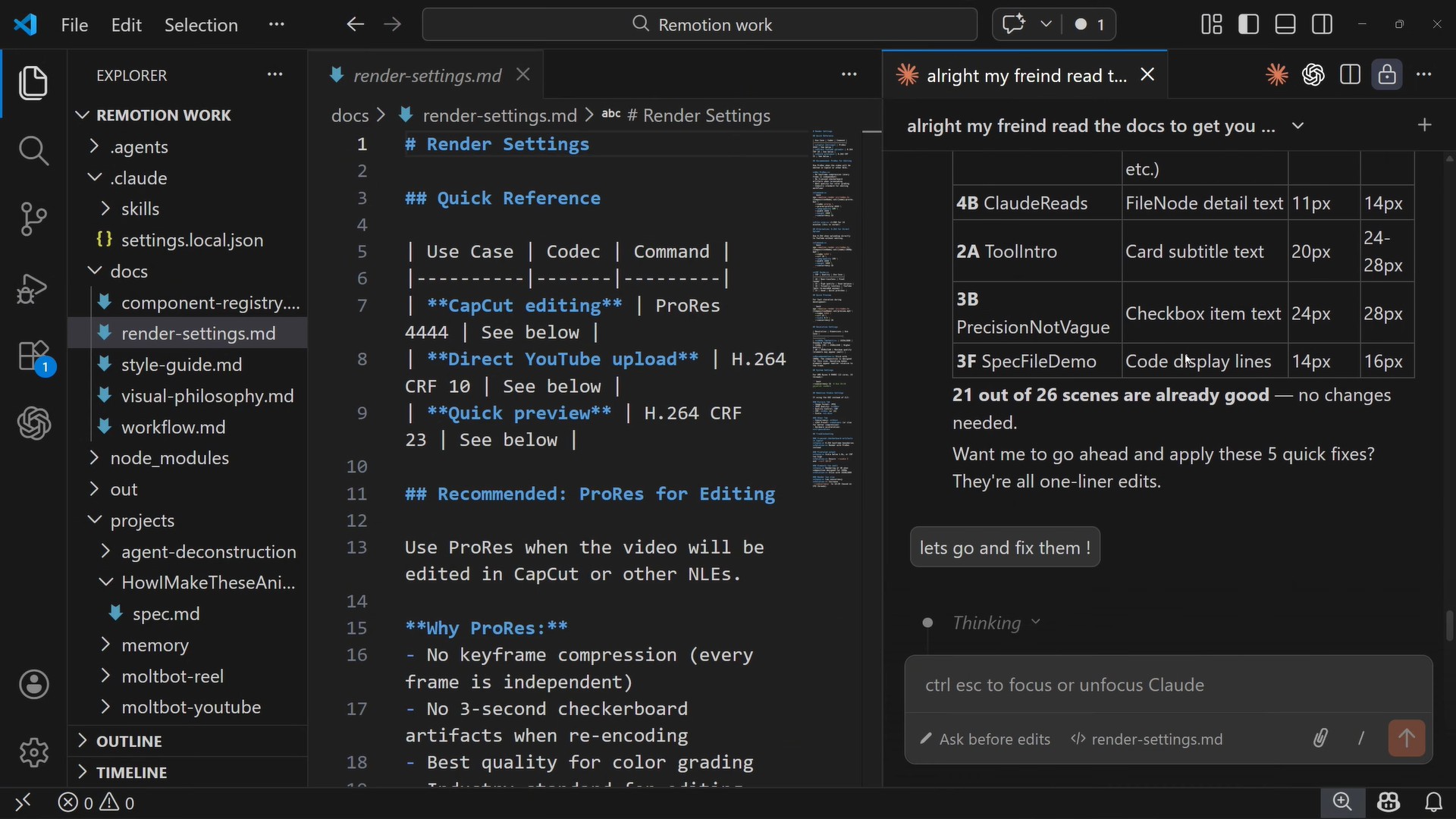Select the render-settings.md editor tab
This screenshot has width=1456, height=819.
[x=427, y=75]
